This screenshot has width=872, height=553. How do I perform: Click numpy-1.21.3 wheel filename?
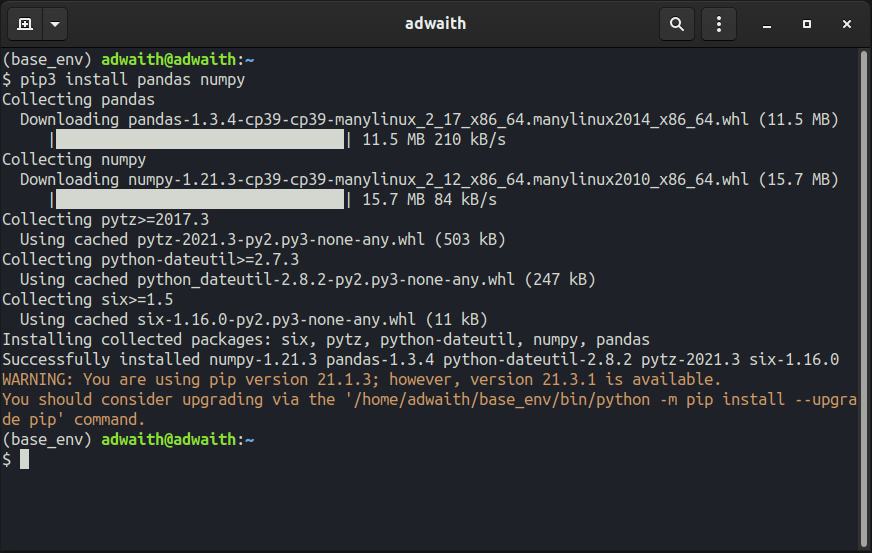pyautogui.click(x=438, y=180)
